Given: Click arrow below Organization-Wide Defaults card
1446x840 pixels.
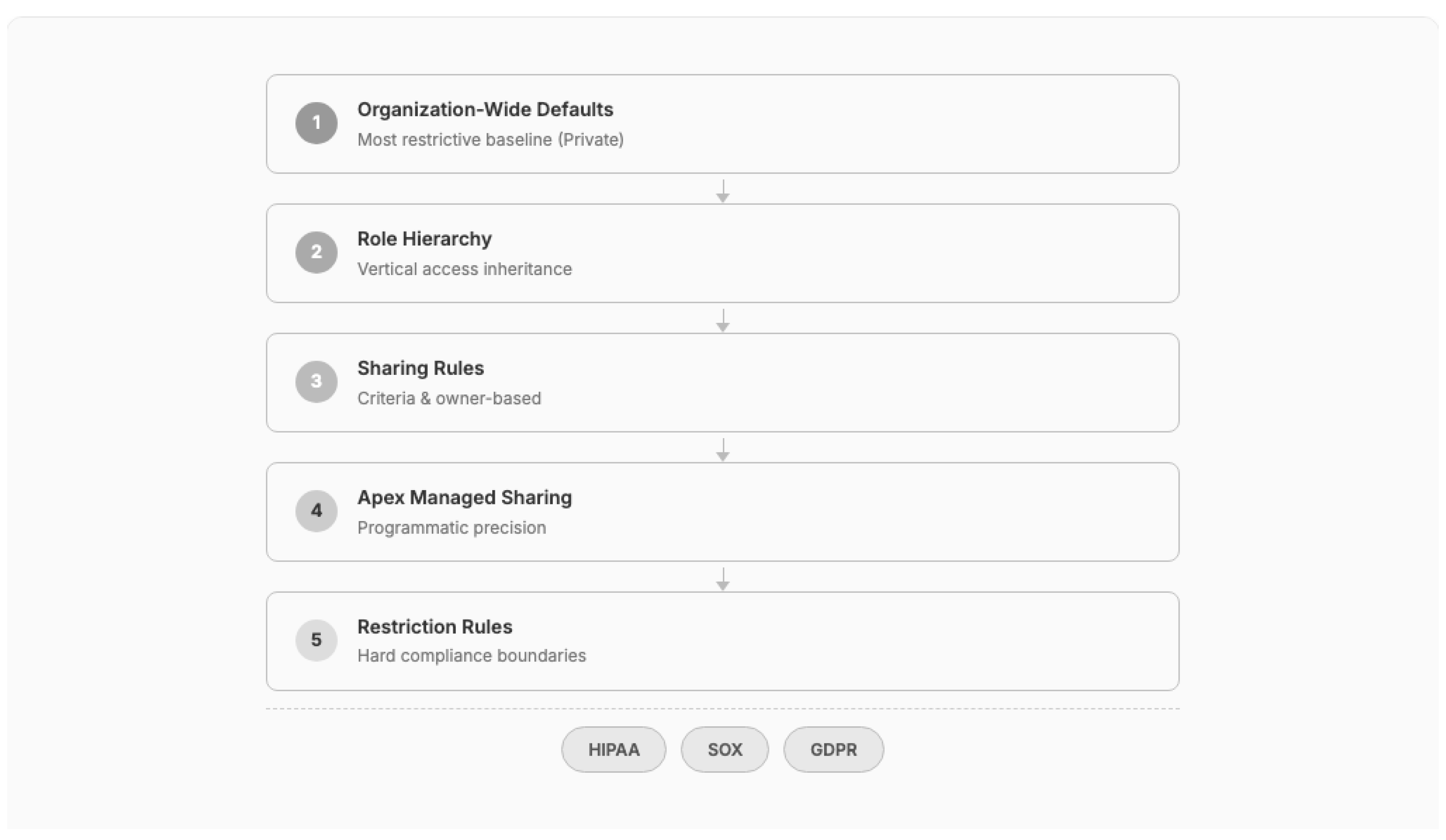Looking at the screenshot, I should coord(723,190).
